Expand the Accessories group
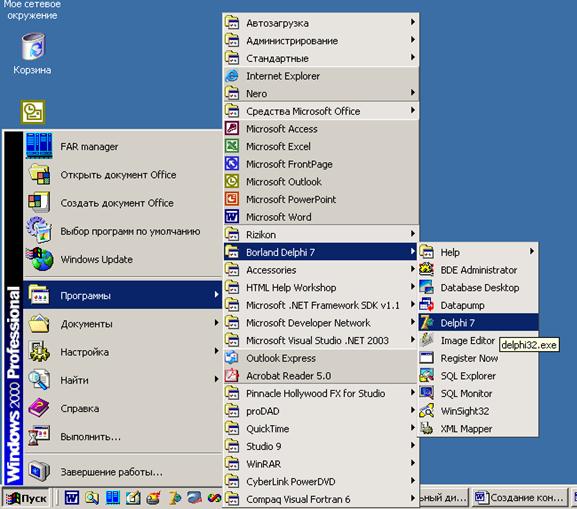577x509 pixels. coord(321,270)
